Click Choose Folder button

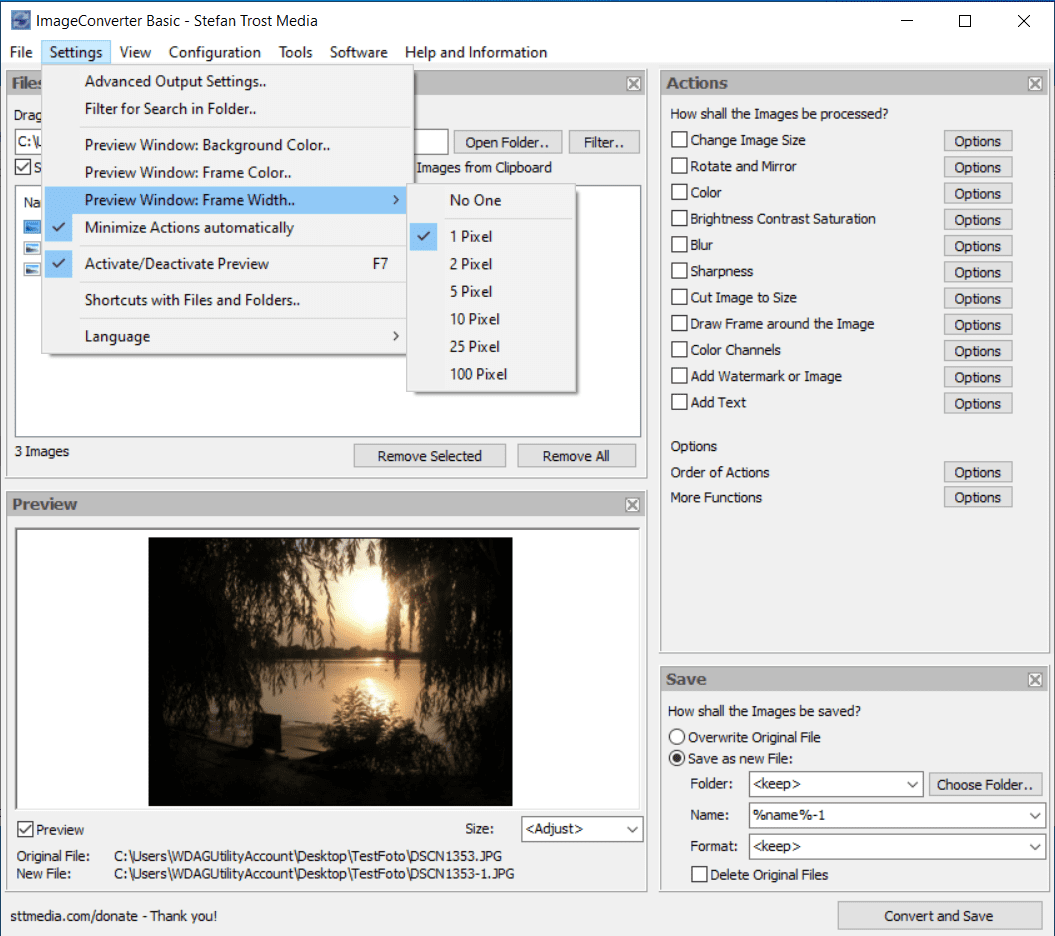(984, 785)
